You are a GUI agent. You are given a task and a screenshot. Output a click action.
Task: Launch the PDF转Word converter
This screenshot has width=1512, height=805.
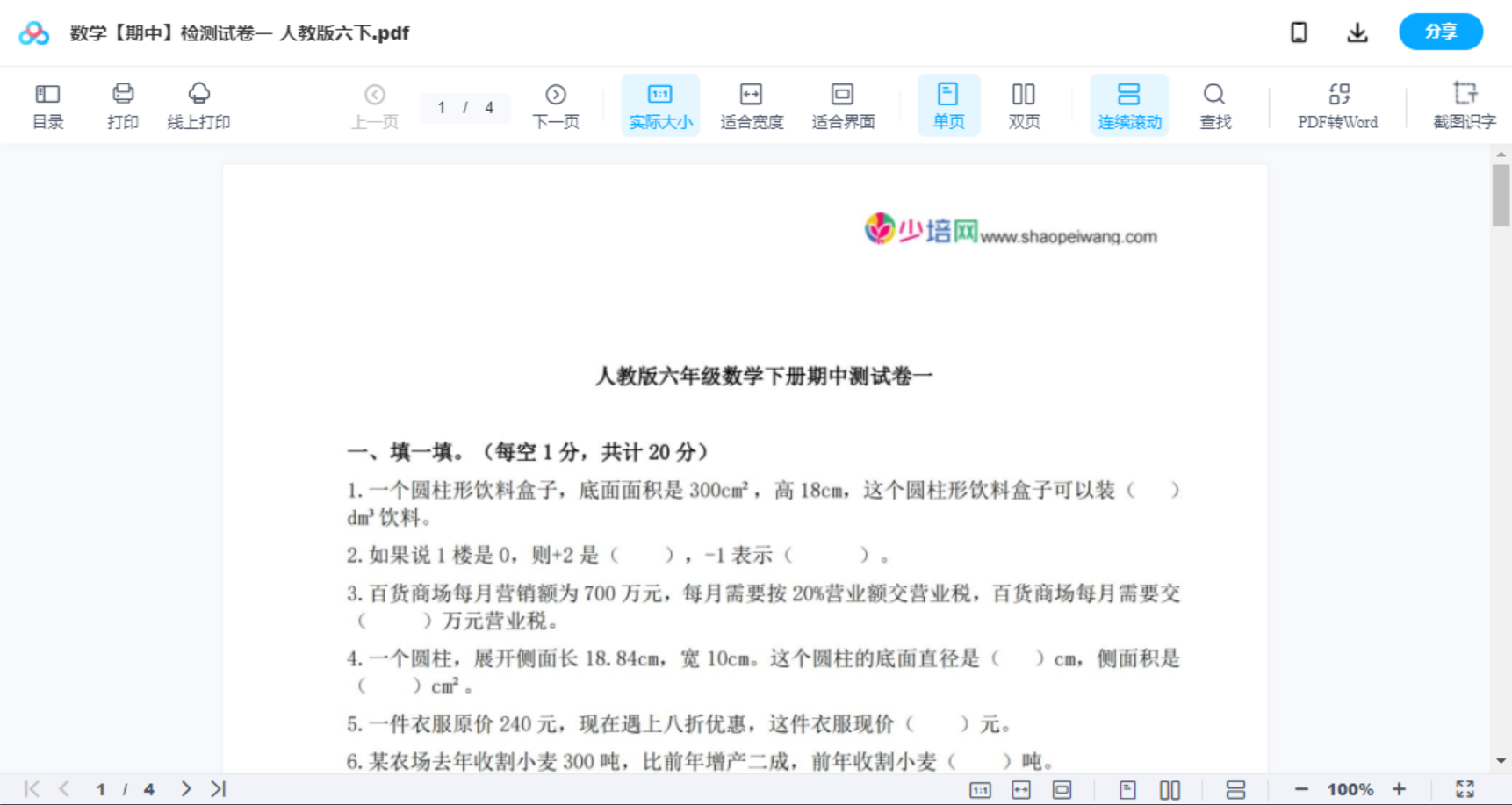pos(1336,104)
